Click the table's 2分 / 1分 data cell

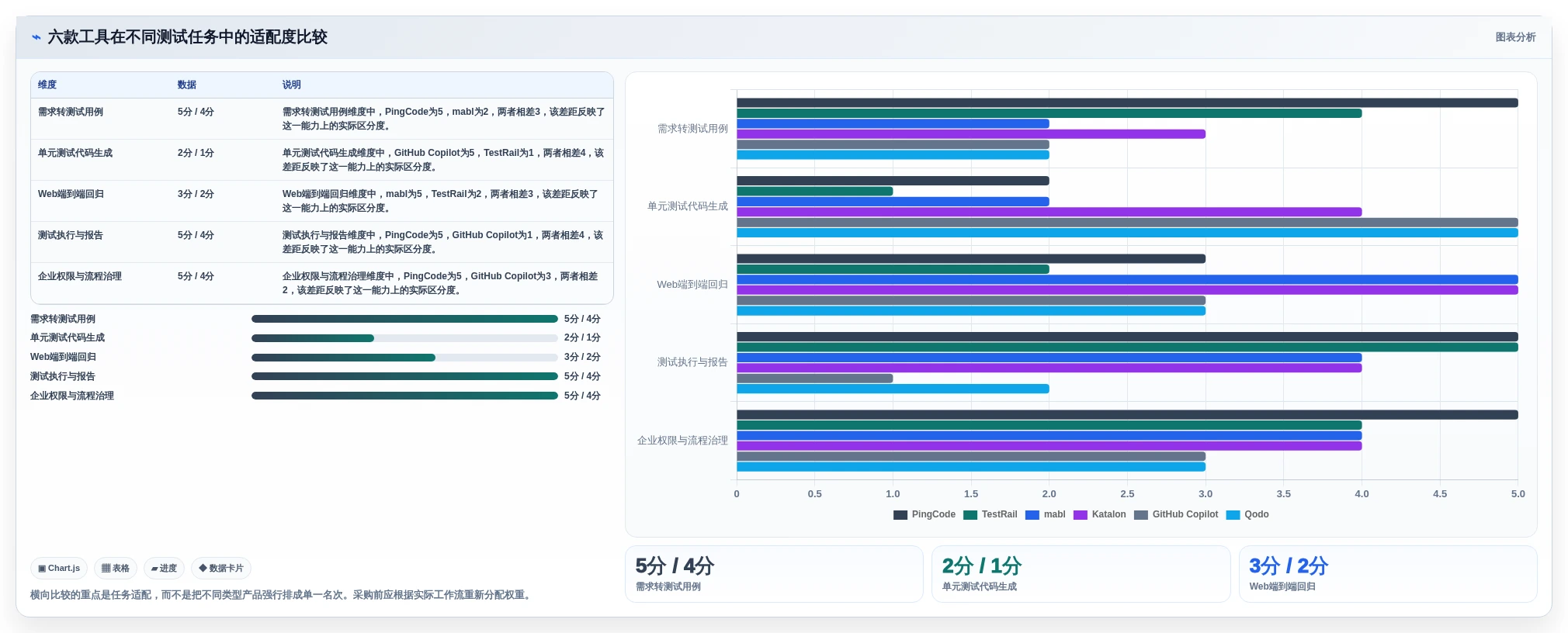click(x=196, y=153)
